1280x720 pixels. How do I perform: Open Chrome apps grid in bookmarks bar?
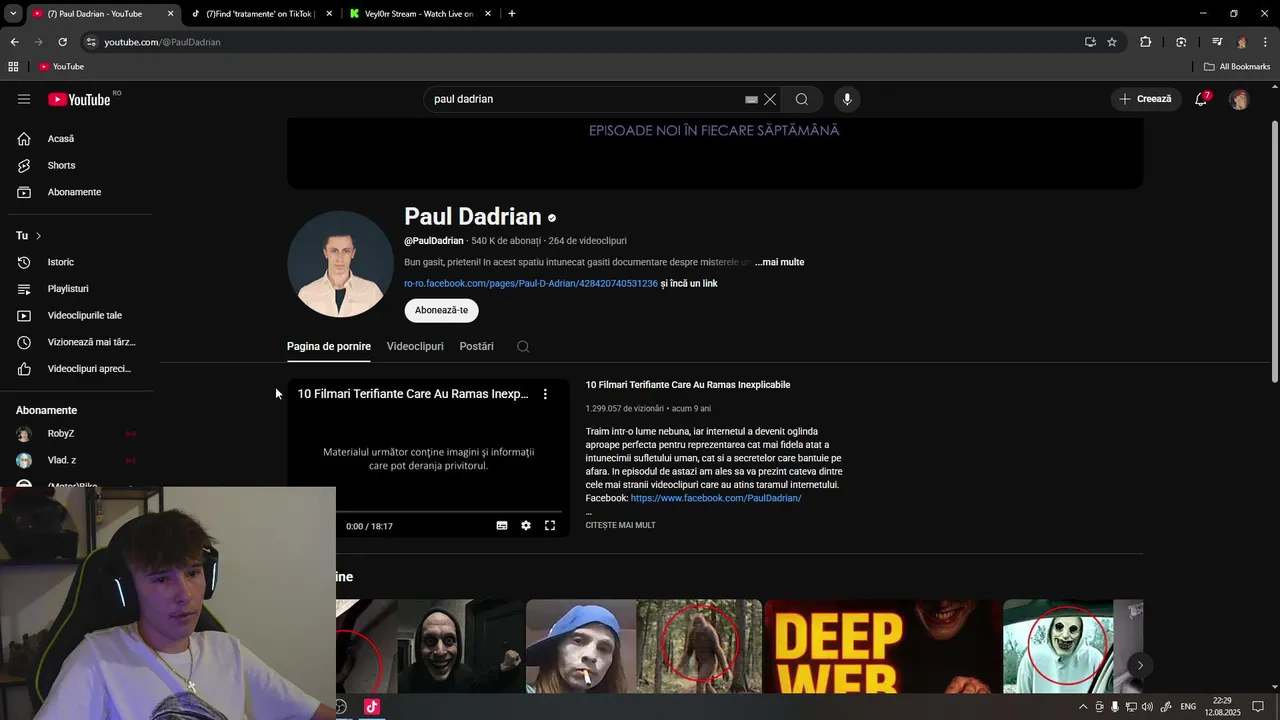coord(13,67)
